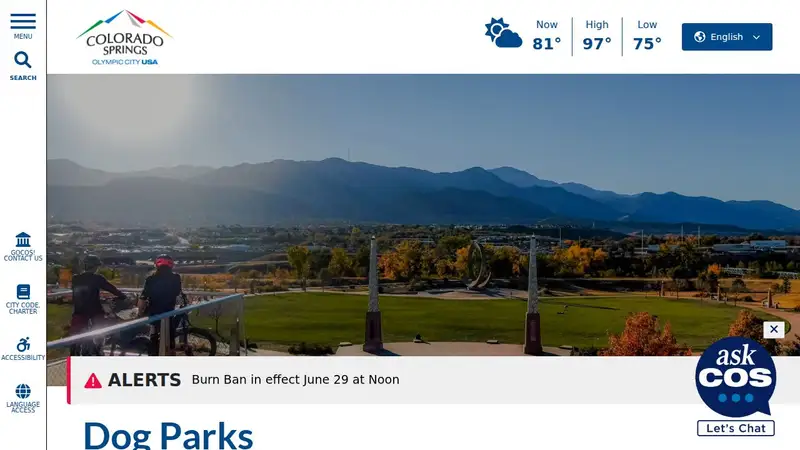Open the hamburger MENU icon
Image resolution: width=800 pixels, height=450 pixels.
(23, 21)
